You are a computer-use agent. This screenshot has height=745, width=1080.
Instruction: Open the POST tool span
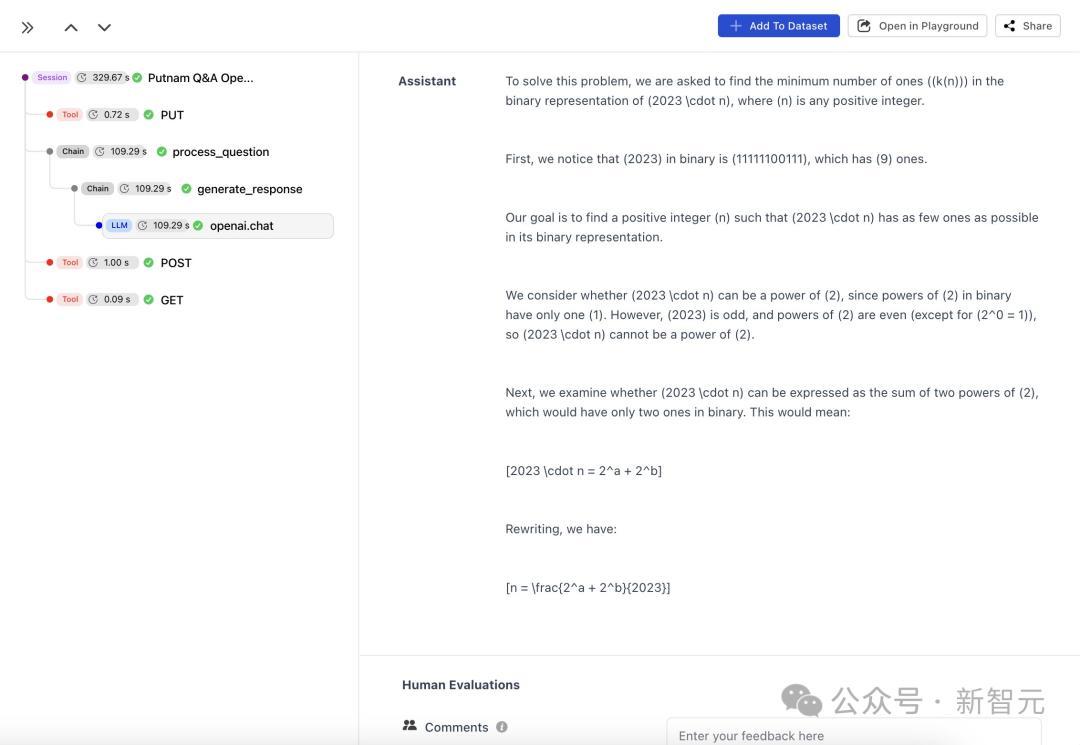176,263
